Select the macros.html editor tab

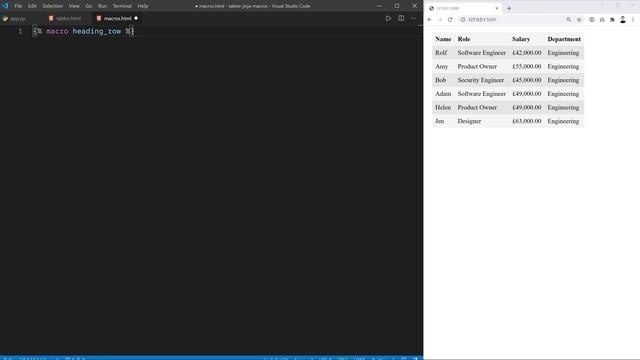pyautogui.click(x=117, y=18)
